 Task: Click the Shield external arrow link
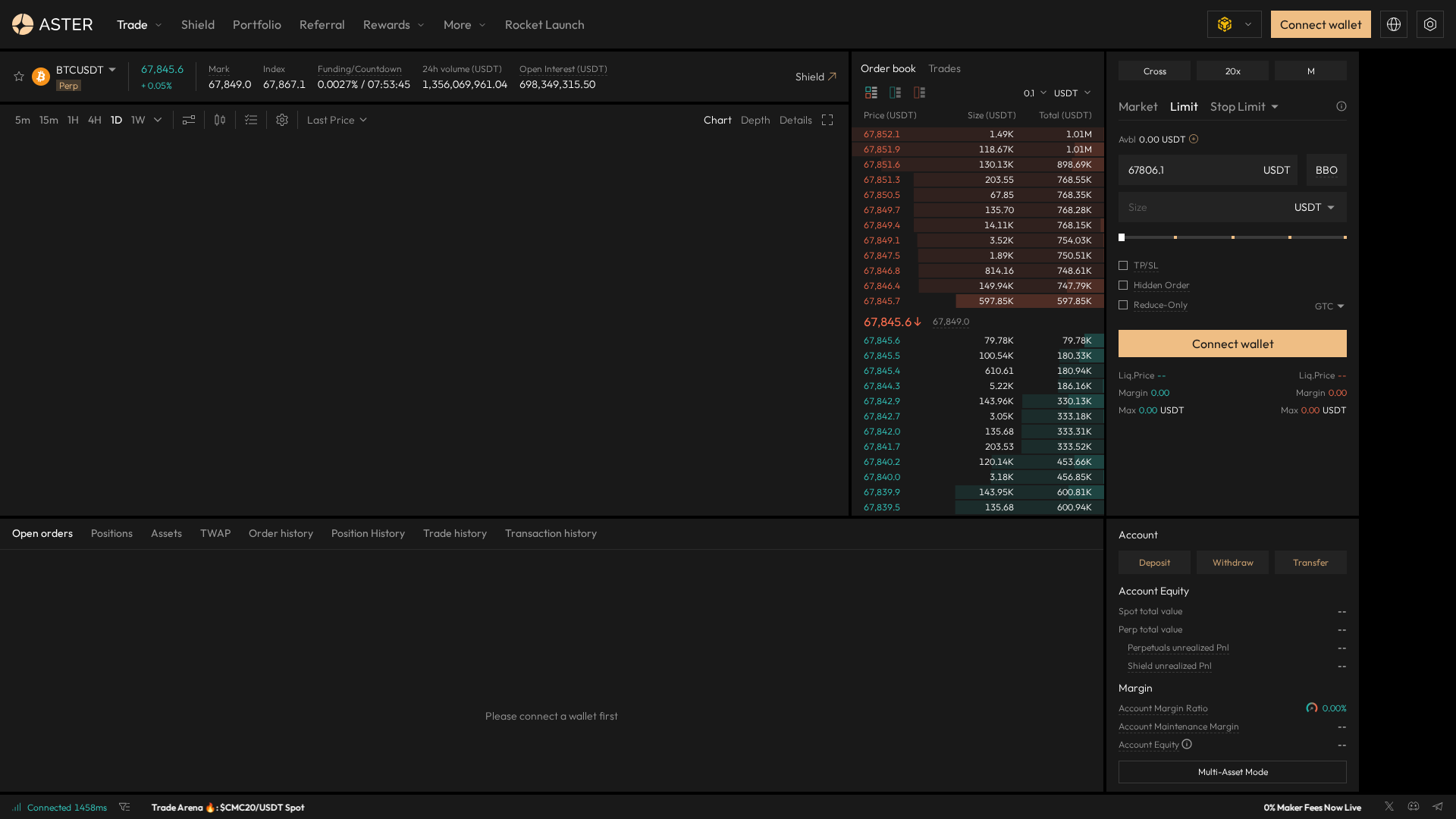(816, 77)
